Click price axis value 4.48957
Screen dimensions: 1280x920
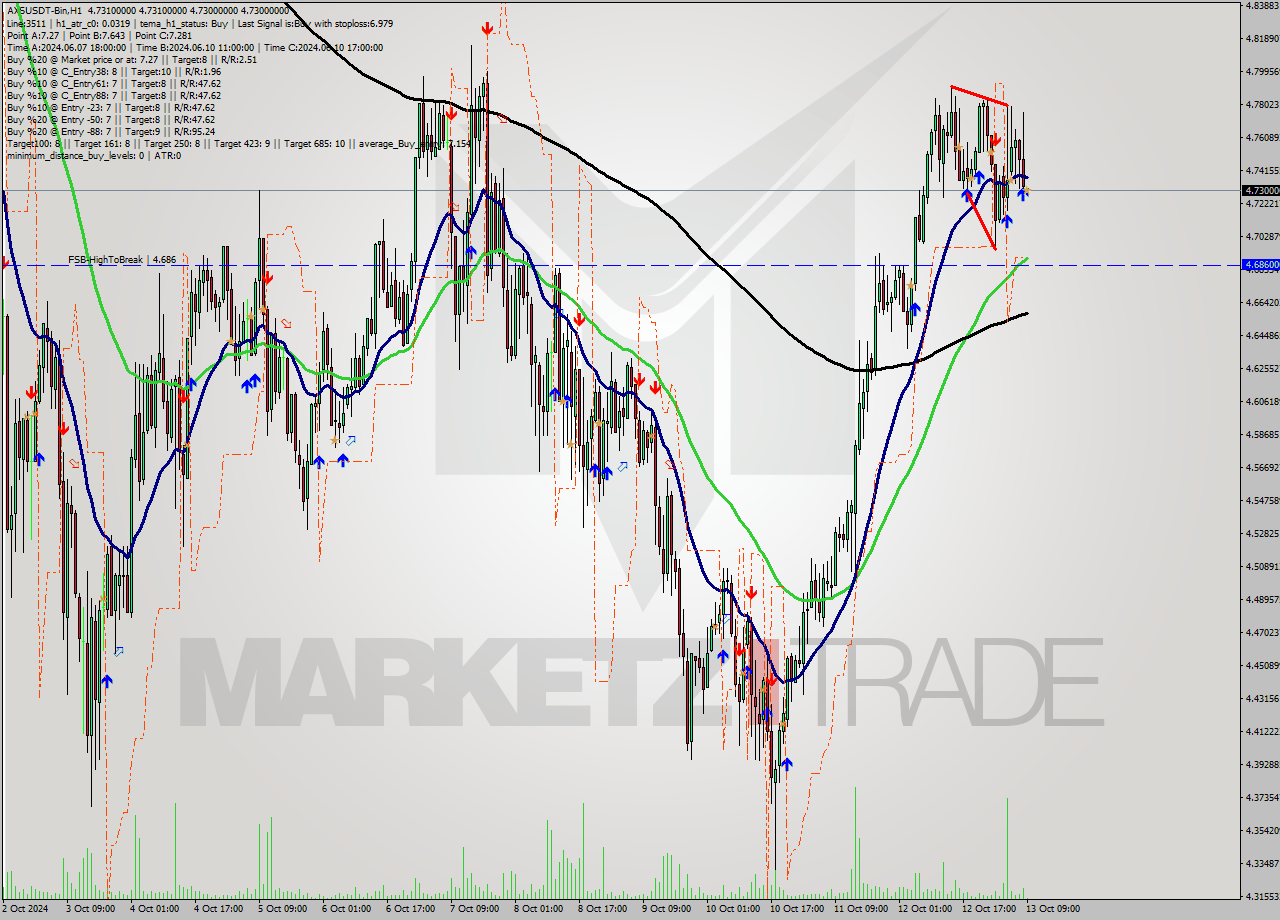tap(1262, 599)
